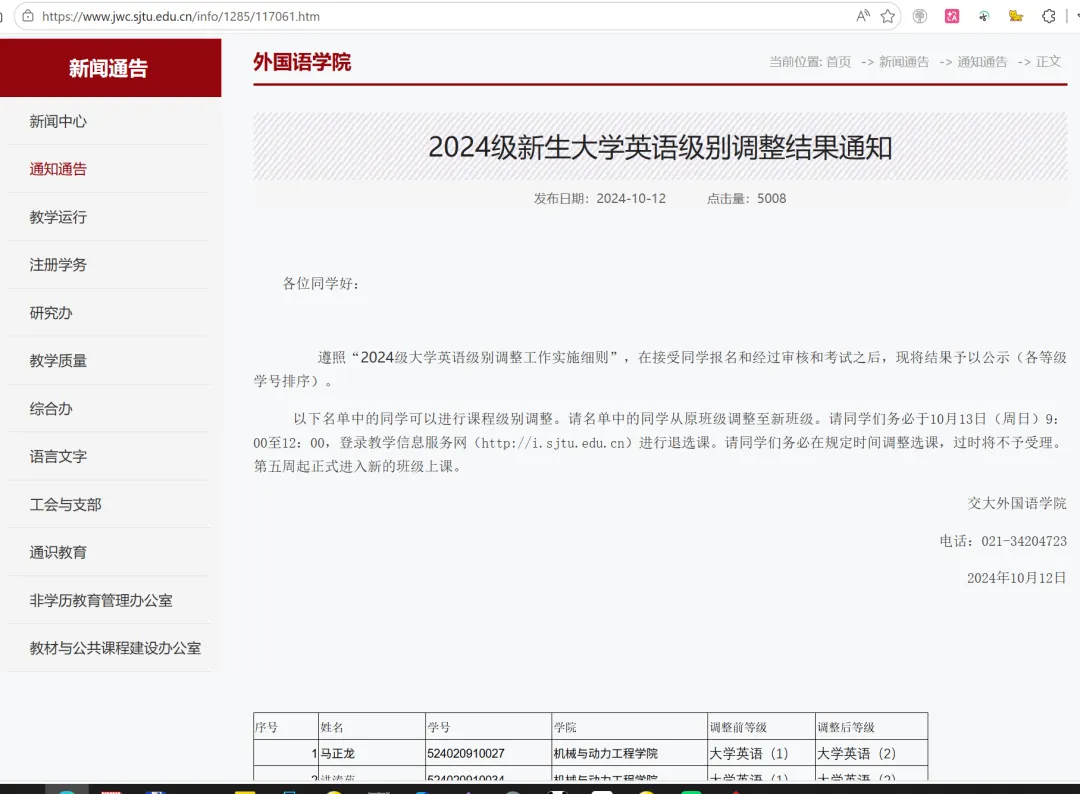Click publication date 2024-10-12

631,198
